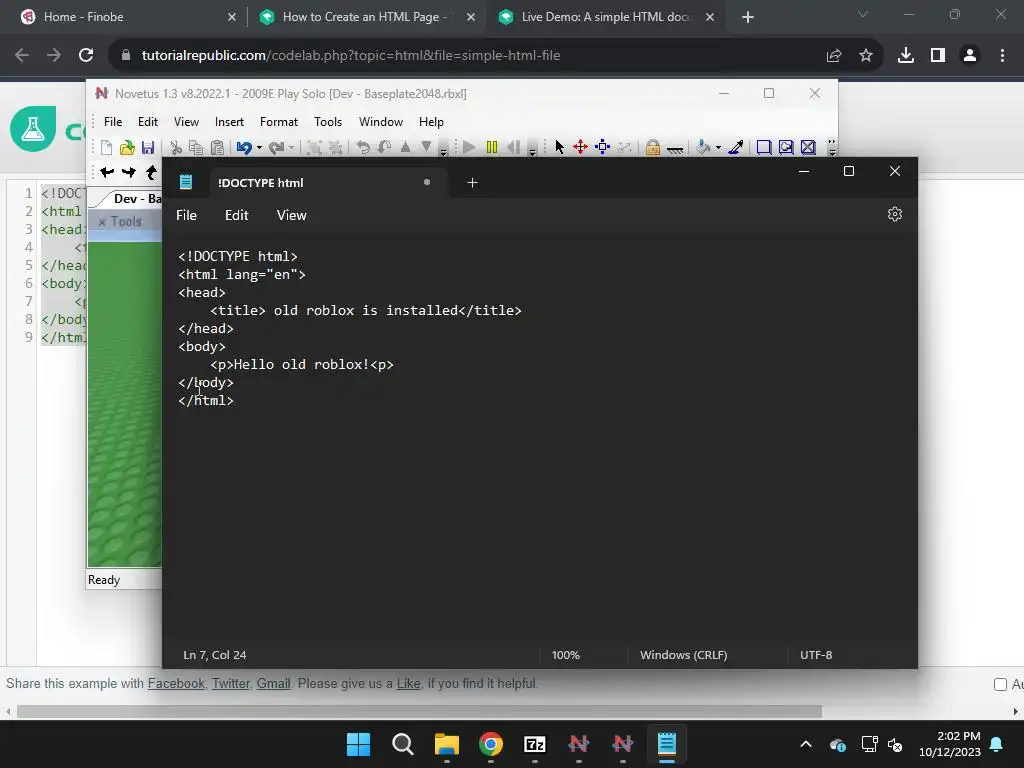Click 100% zoom level in Notepad status bar

tap(566, 654)
